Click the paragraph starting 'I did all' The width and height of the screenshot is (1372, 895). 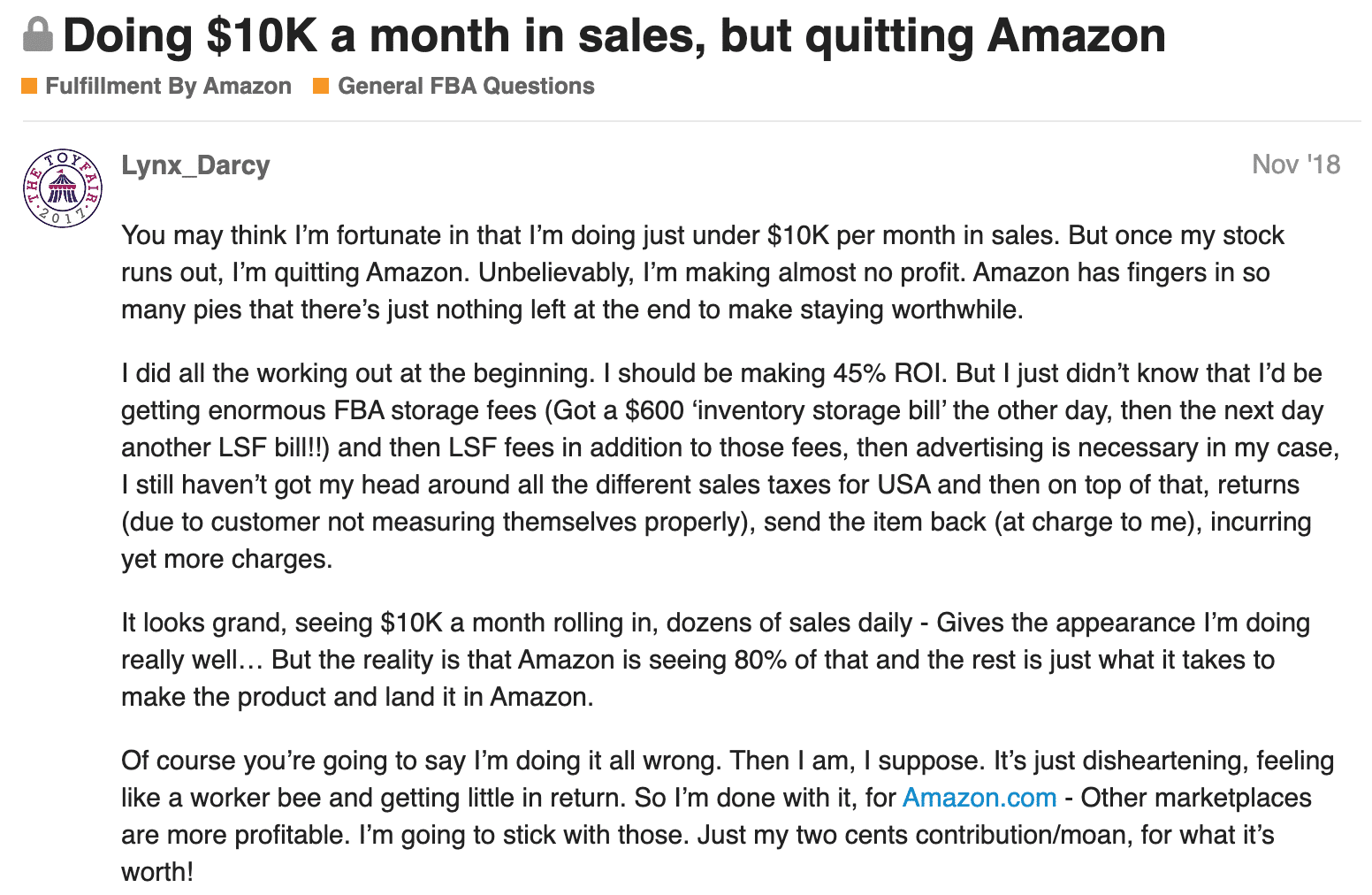(730, 466)
